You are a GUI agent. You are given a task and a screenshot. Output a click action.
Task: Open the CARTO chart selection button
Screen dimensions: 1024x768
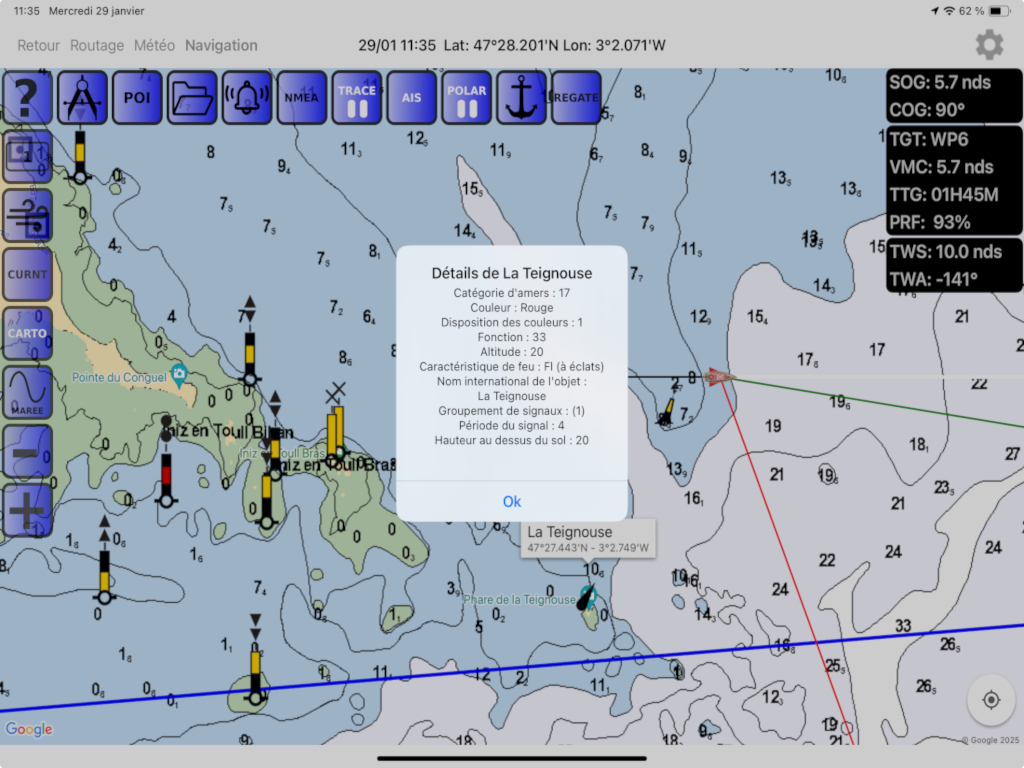[x=27, y=333]
